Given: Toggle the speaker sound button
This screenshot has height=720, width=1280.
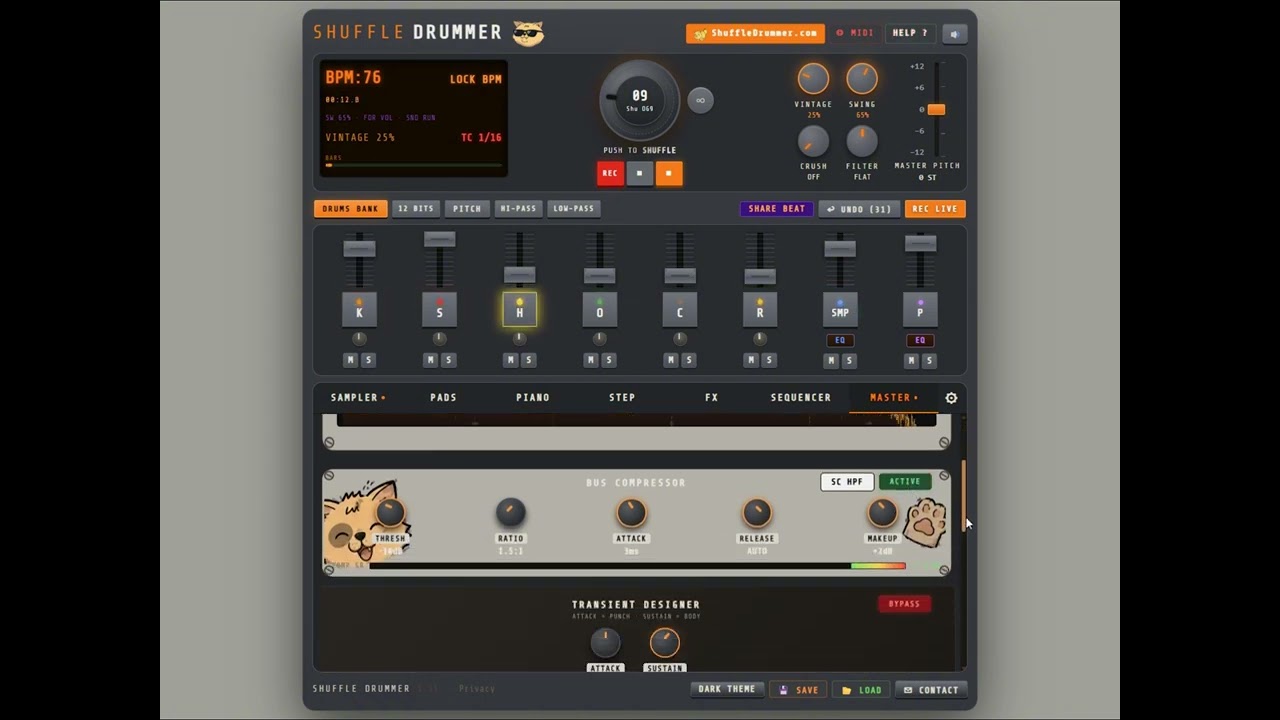Looking at the screenshot, I should point(954,33).
